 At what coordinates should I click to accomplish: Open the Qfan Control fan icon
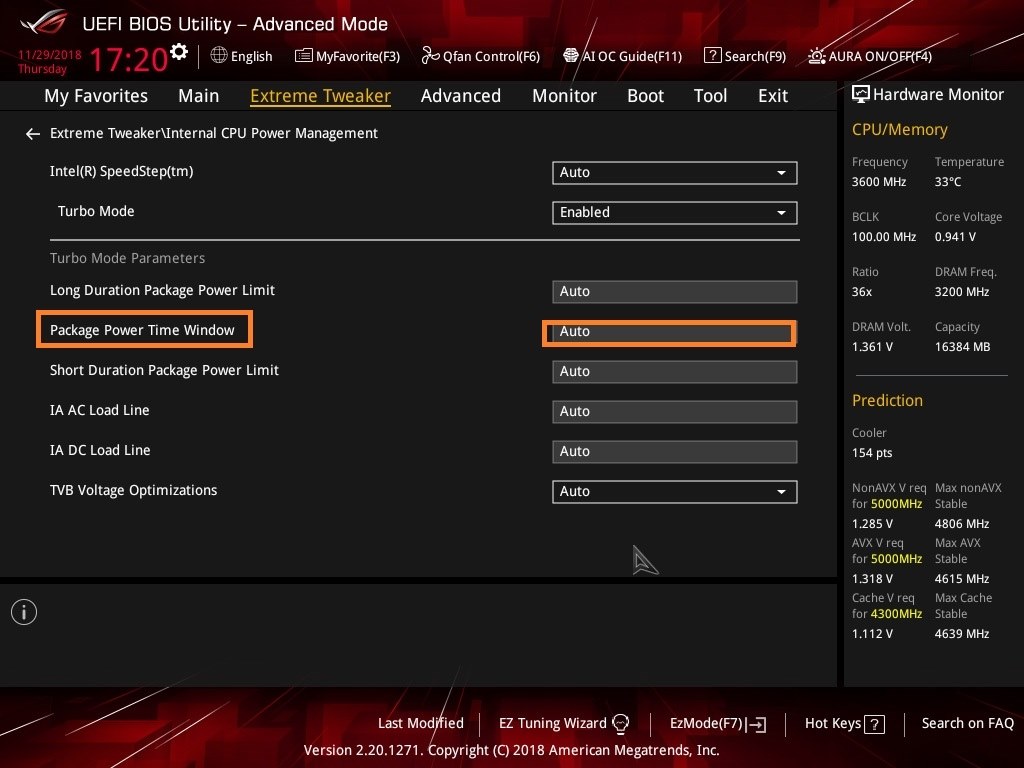click(430, 56)
